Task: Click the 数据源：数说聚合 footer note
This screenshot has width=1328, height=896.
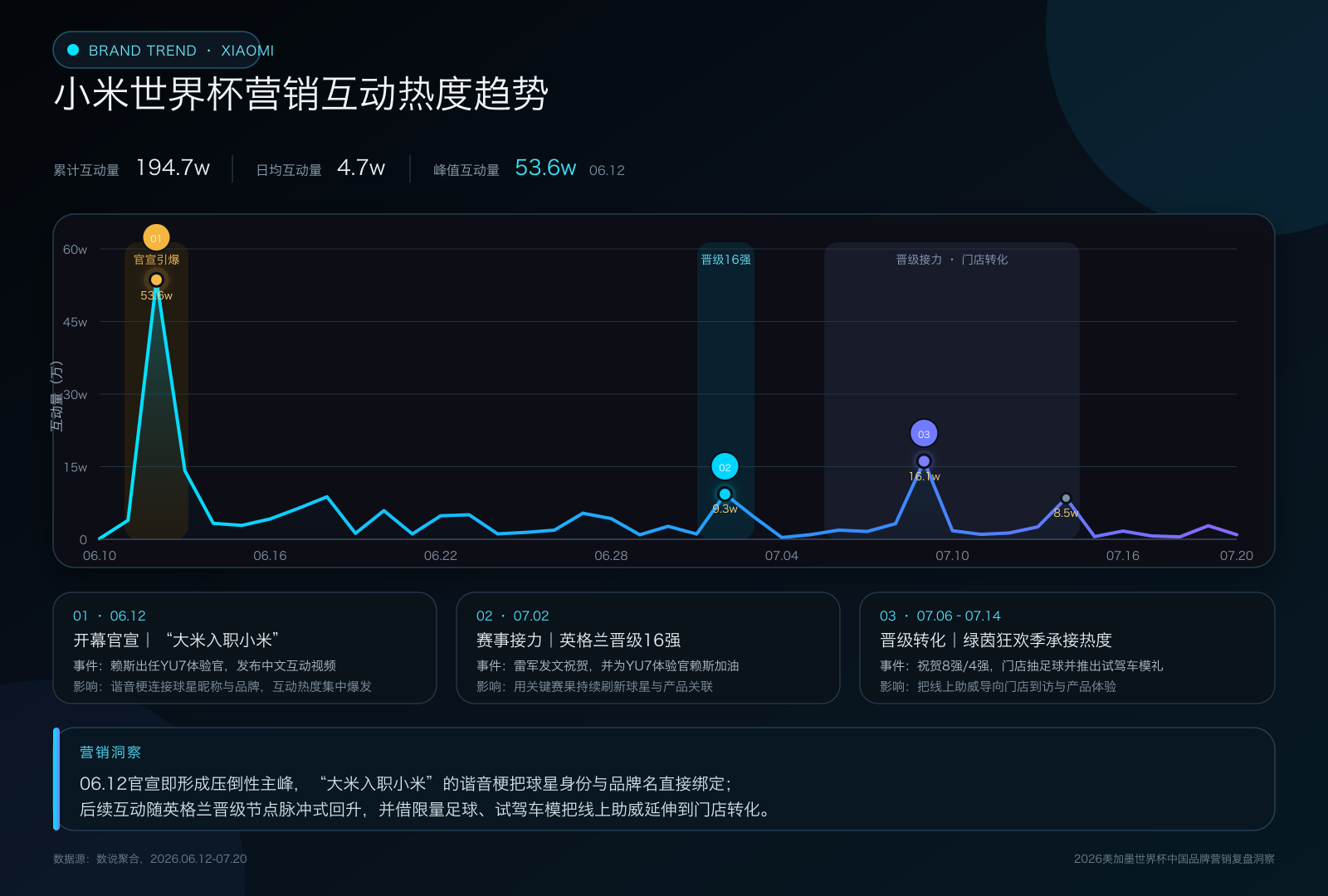Action: pyautogui.click(x=150, y=859)
